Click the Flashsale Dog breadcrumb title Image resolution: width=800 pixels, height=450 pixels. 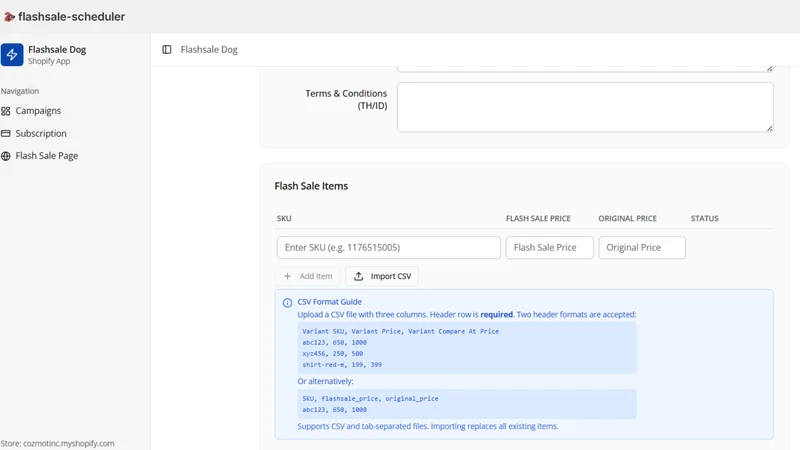coord(209,49)
